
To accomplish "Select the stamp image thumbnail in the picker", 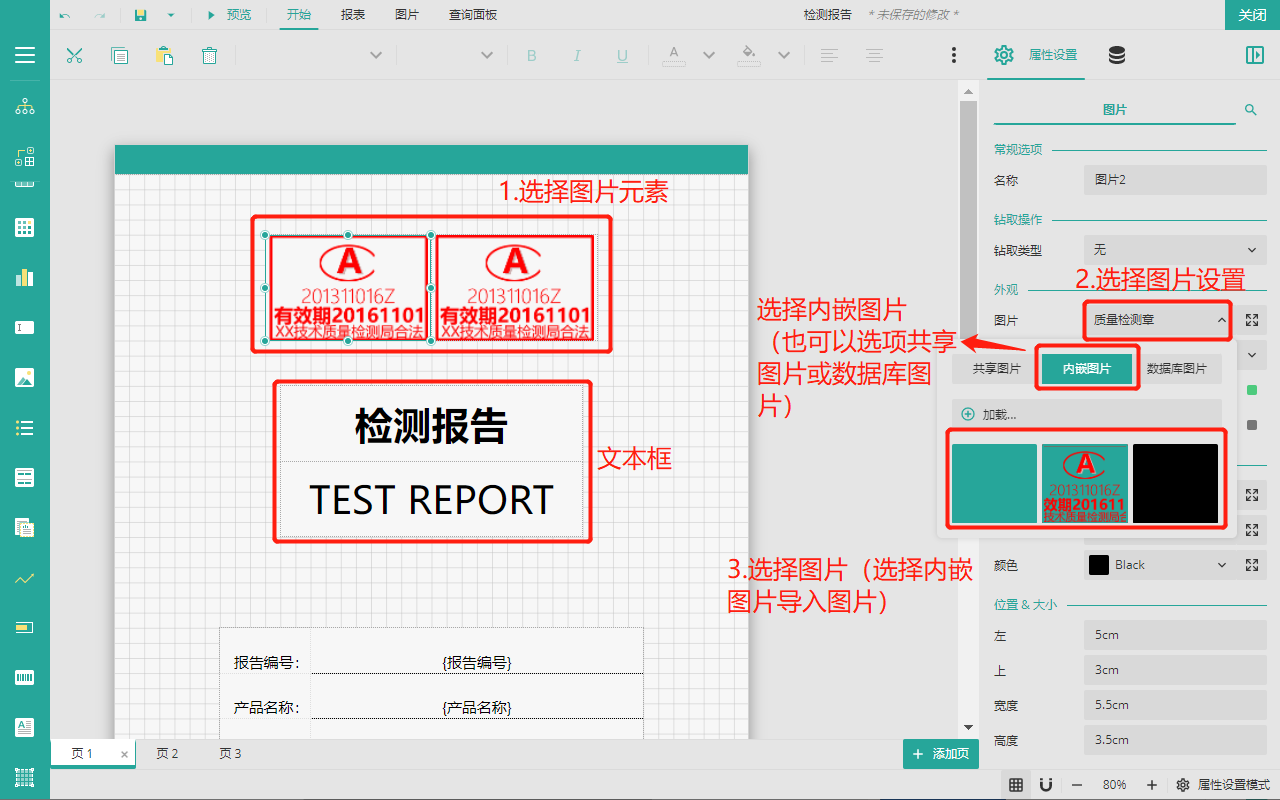I will tap(1085, 484).
